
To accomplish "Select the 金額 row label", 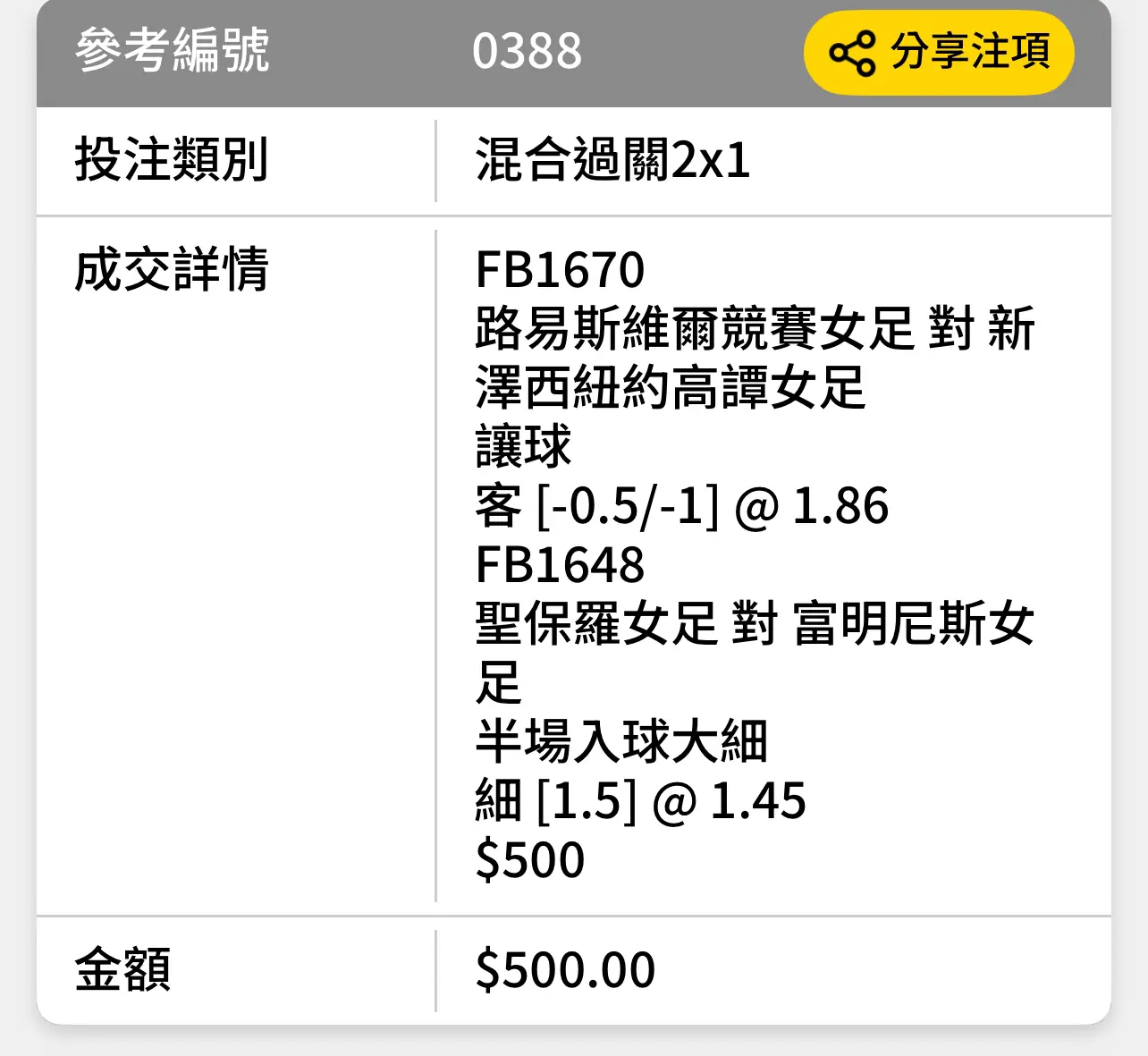I will click(122, 970).
